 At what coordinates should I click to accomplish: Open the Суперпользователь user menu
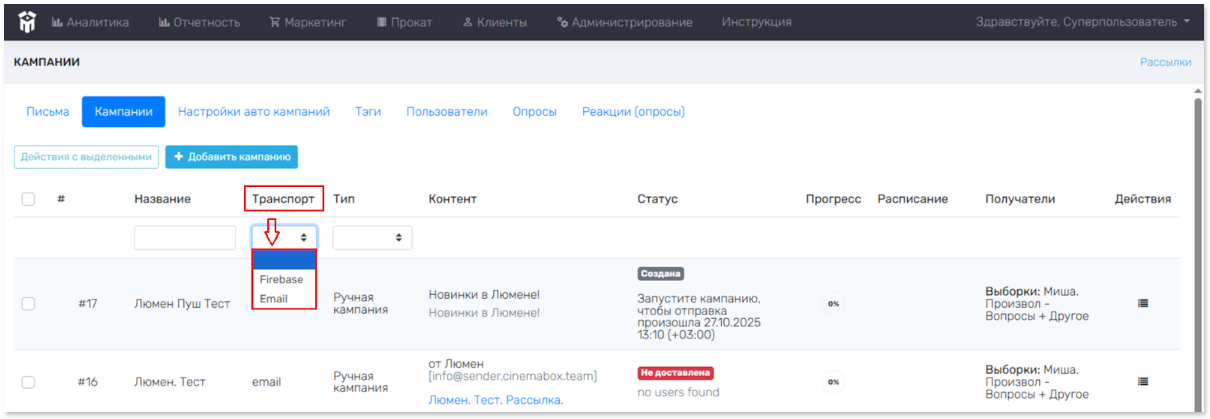[1083, 21]
